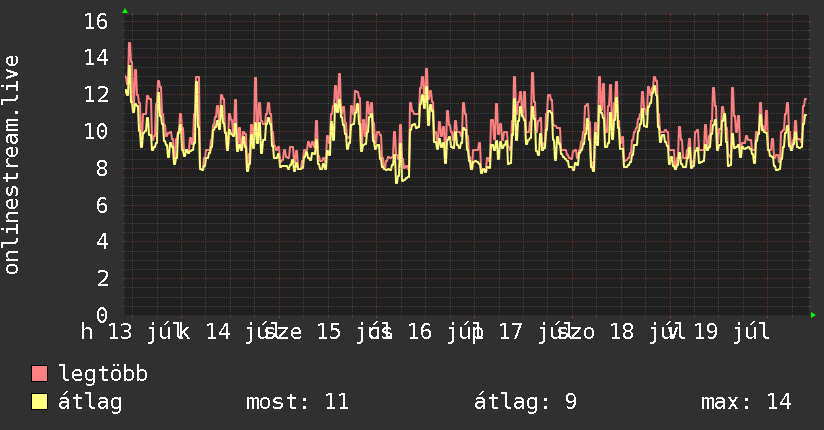Click the 12 label on the y-axis
Image resolution: width=824 pixels, height=430 pixels.
(x=96, y=95)
